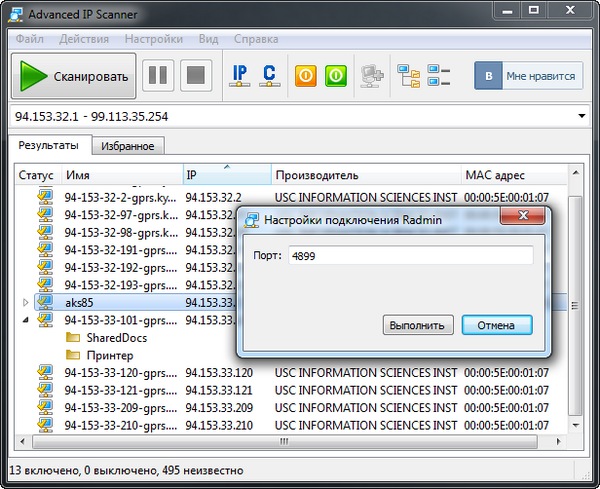
Task: Click the green Сканировать scan button
Action: 75,76
